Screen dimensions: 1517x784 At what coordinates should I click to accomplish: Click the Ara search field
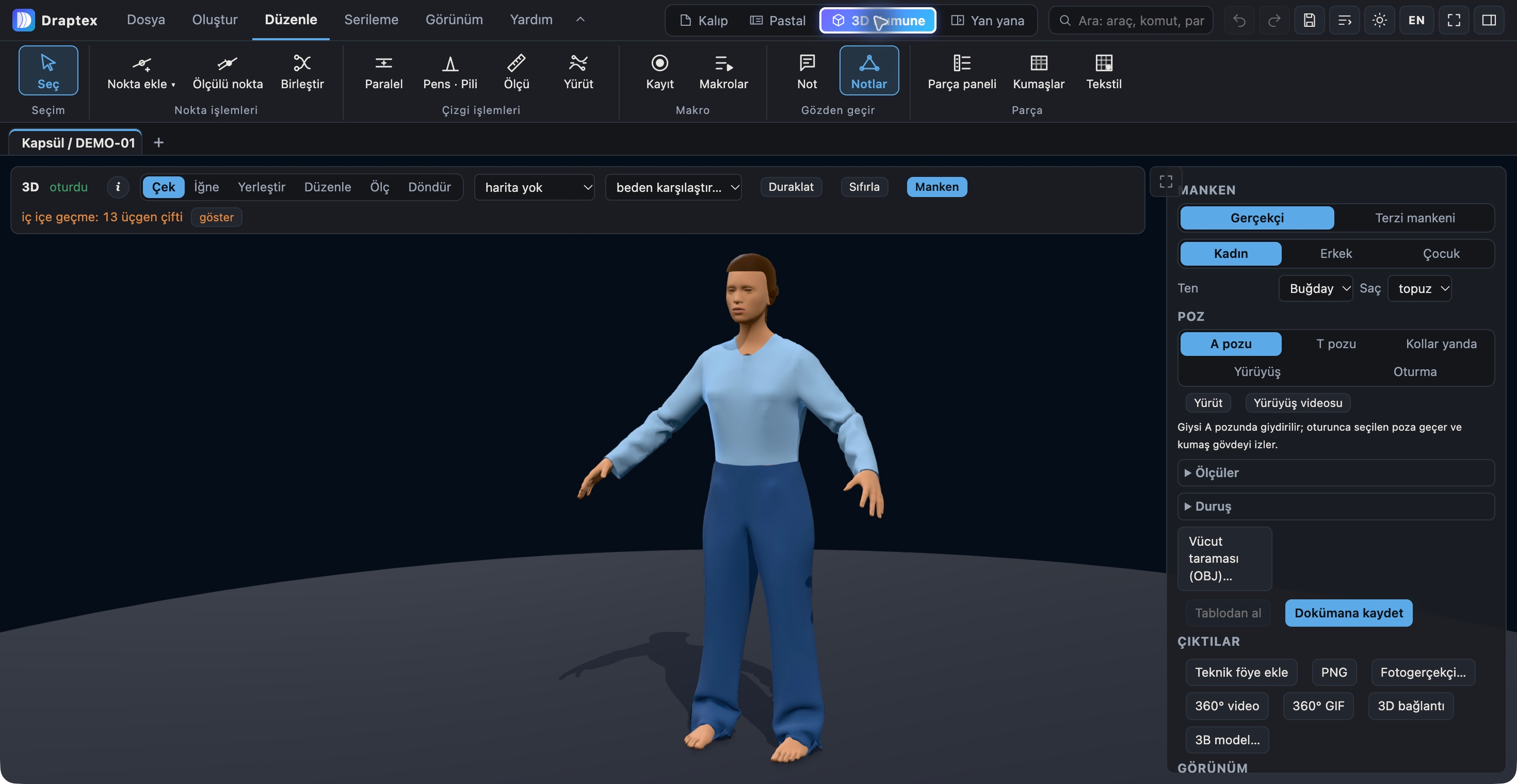[1131, 21]
